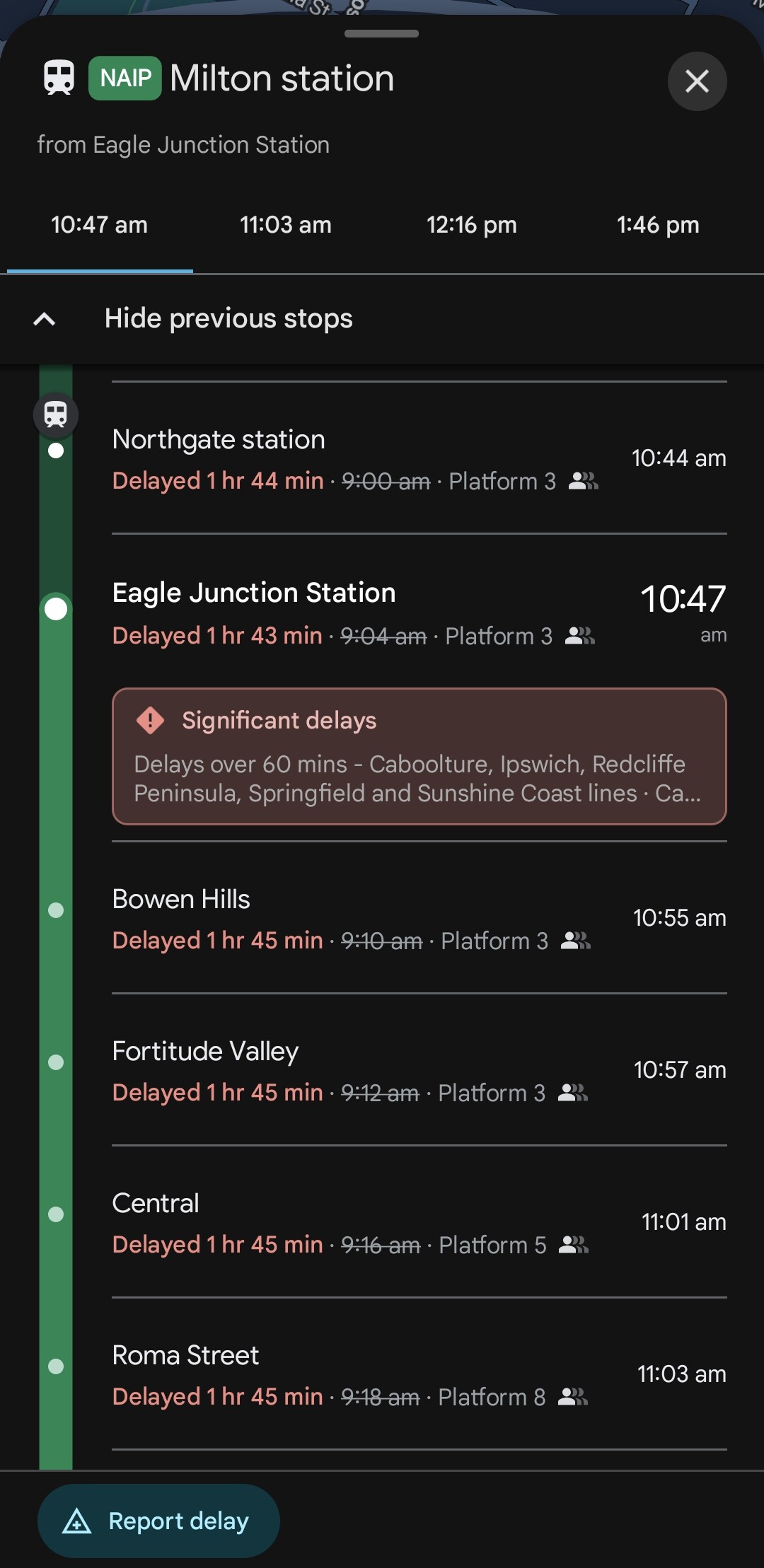Collapse previous stops with the chevron
Viewport: 764px width, 1568px height.
(x=45, y=319)
